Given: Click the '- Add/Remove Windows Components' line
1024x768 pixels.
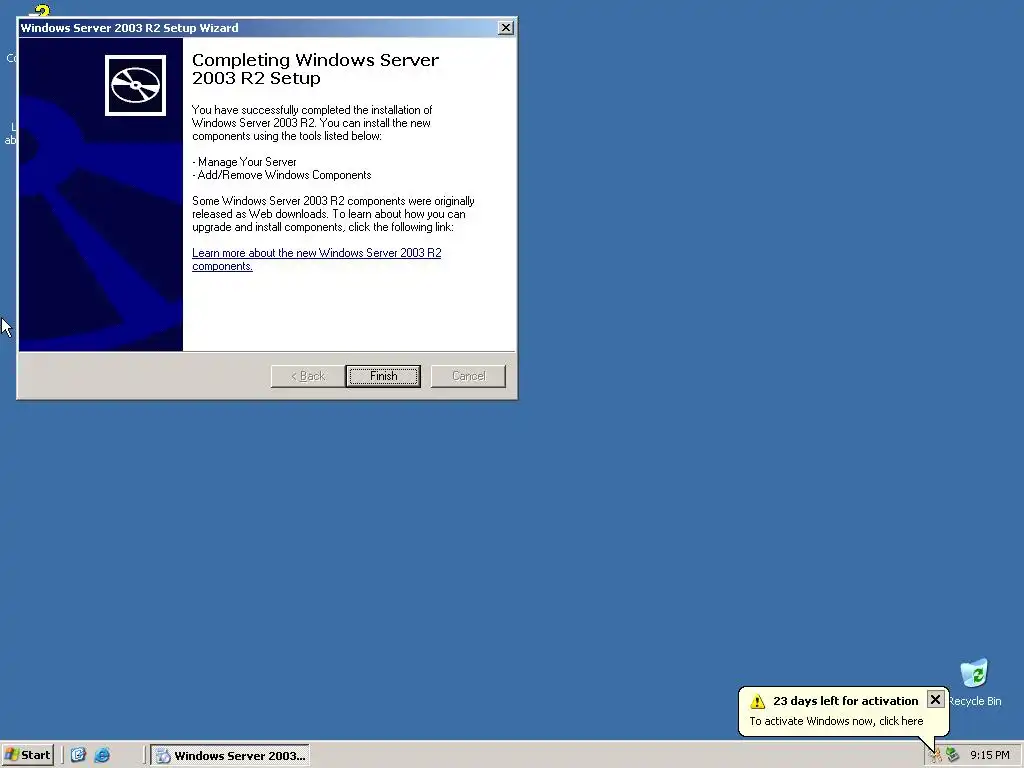Looking at the screenshot, I should [282, 175].
